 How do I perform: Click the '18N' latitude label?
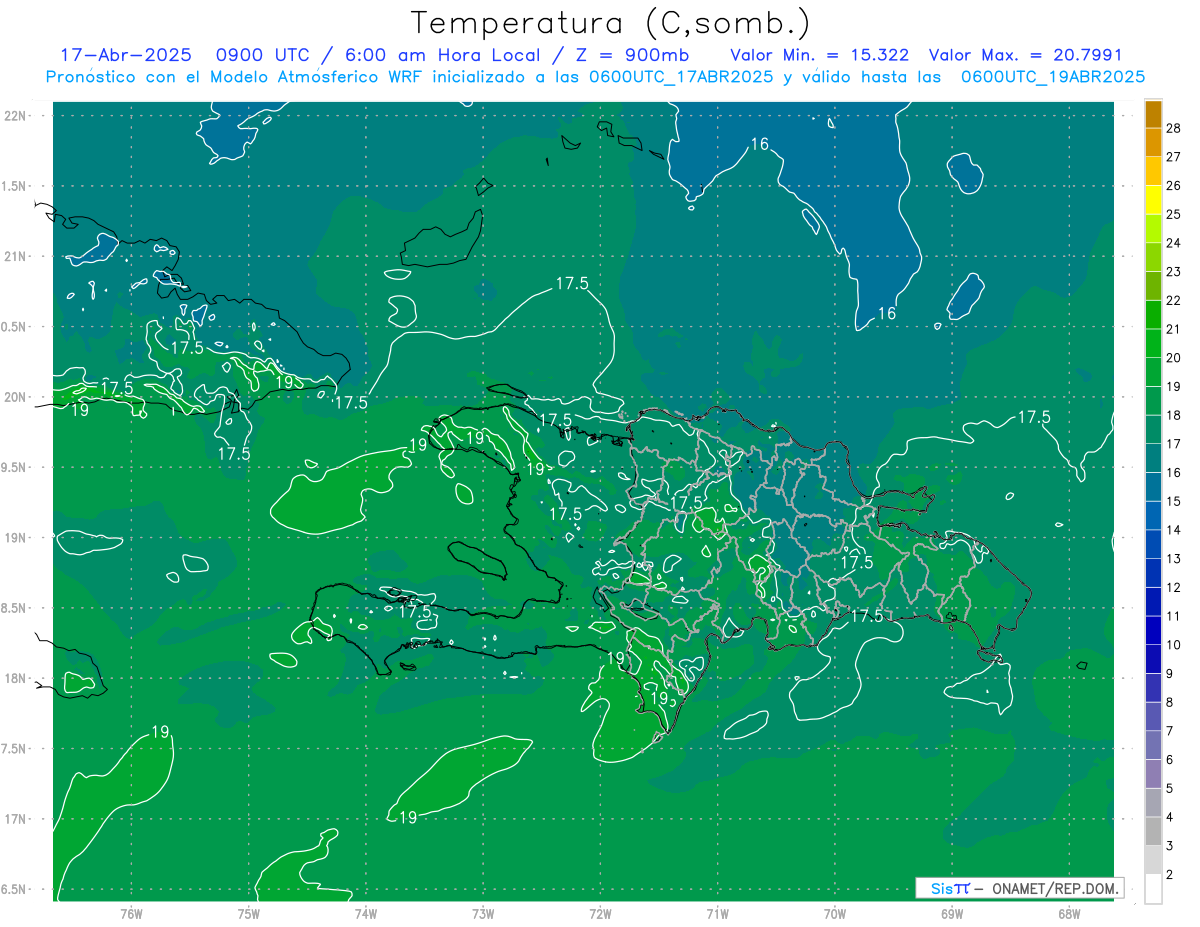(x=15, y=679)
